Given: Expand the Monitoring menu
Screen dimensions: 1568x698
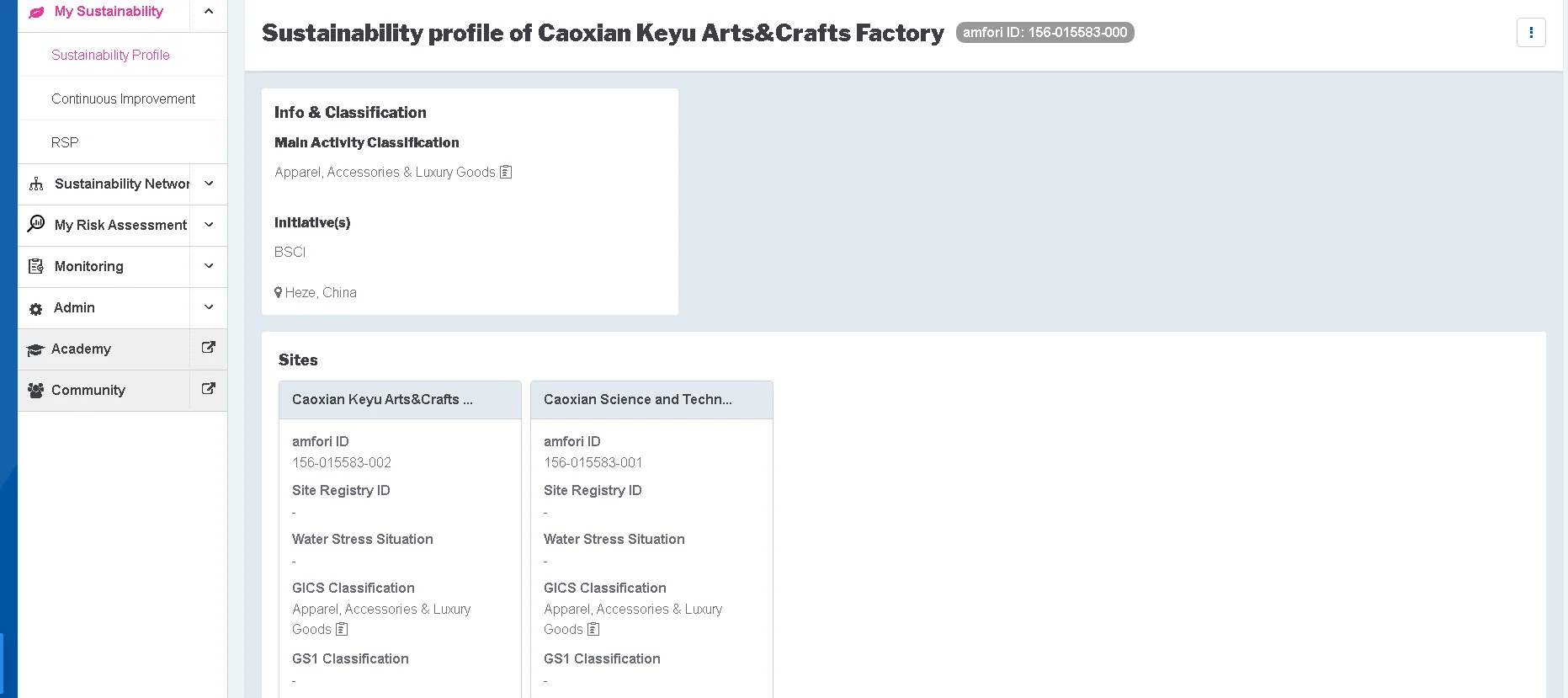Looking at the screenshot, I should (209, 266).
